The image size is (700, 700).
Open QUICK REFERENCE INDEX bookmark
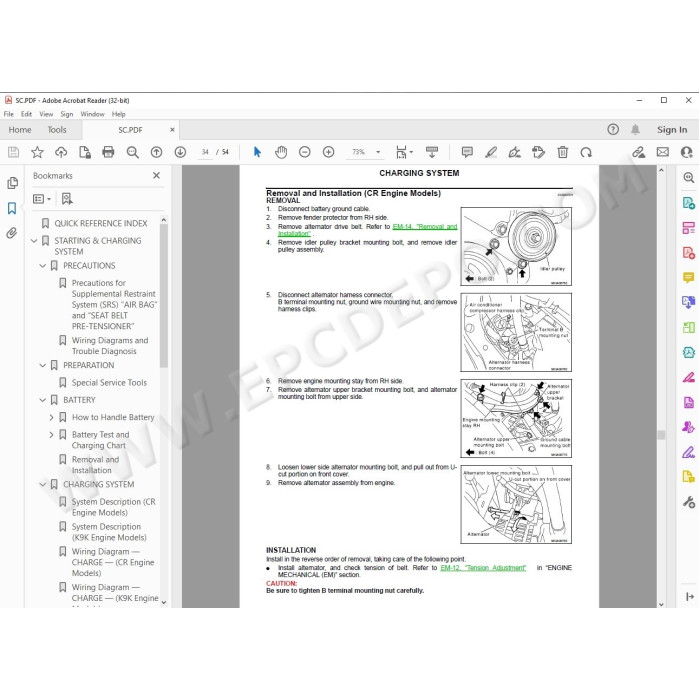[100, 224]
